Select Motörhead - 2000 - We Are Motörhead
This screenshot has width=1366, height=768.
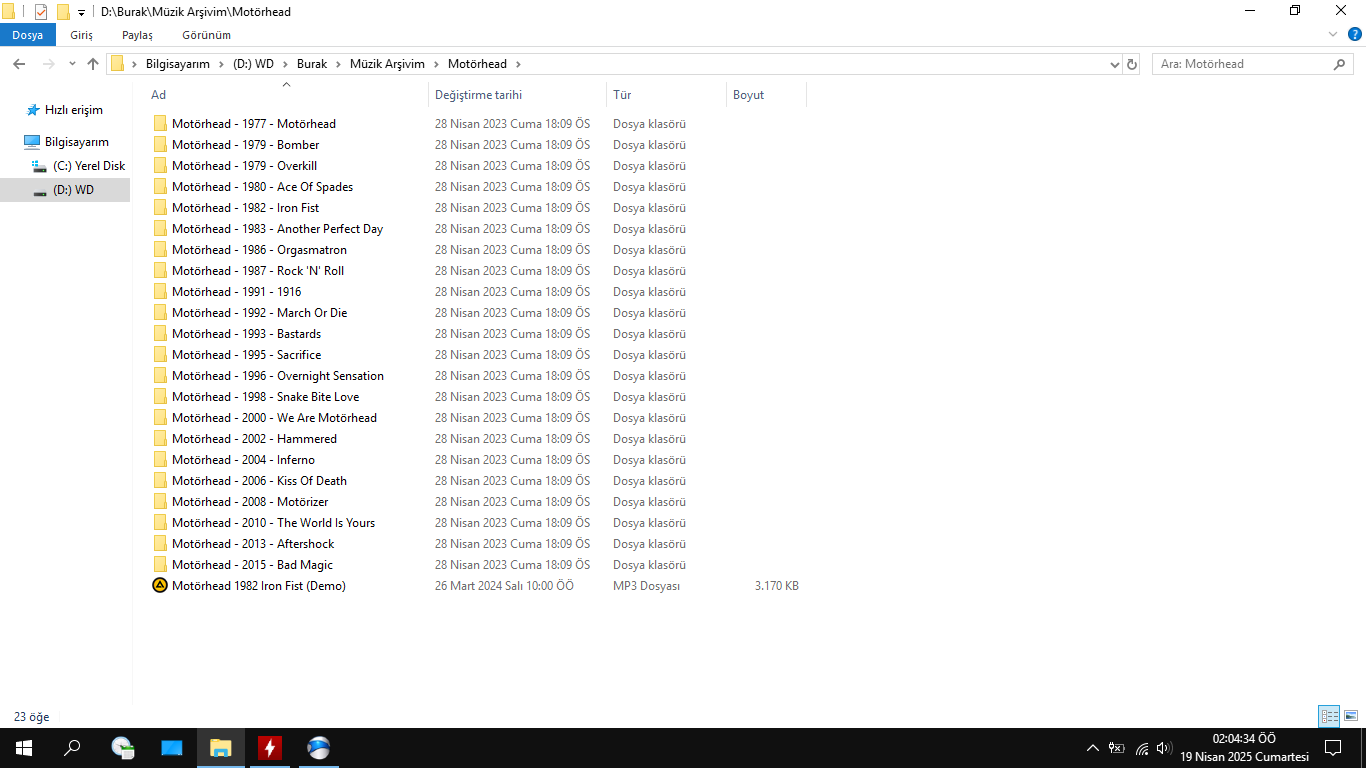pyautogui.click(x=275, y=418)
